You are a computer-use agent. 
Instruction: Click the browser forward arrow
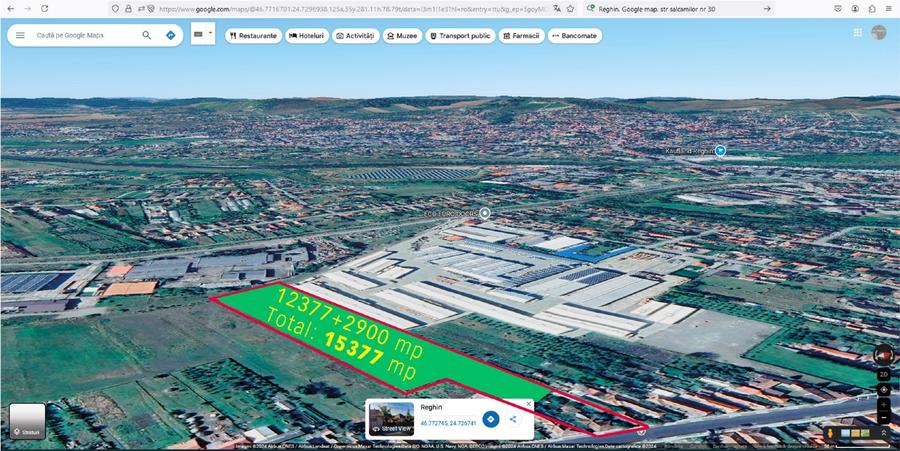pyautogui.click(x=28, y=9)
